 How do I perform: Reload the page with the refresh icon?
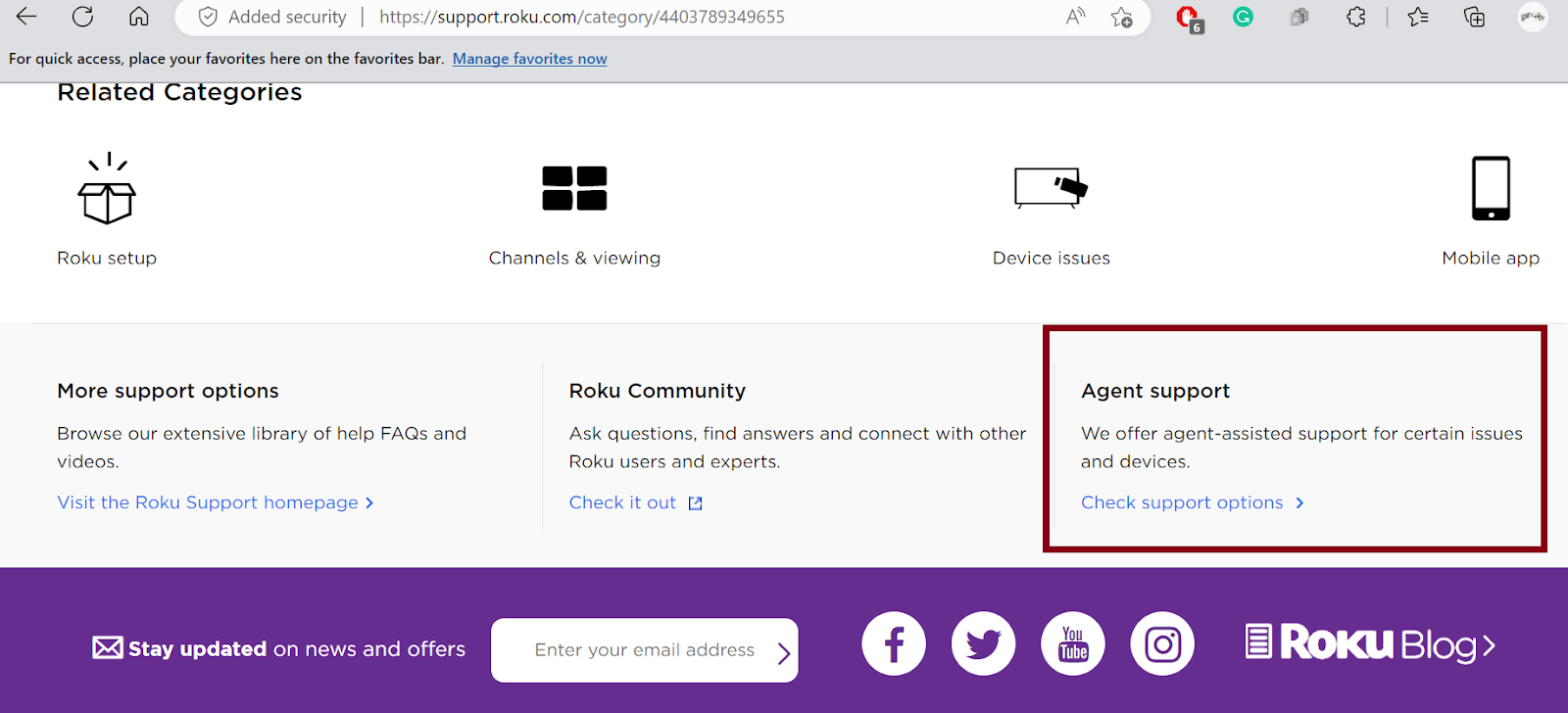(83, 16)
